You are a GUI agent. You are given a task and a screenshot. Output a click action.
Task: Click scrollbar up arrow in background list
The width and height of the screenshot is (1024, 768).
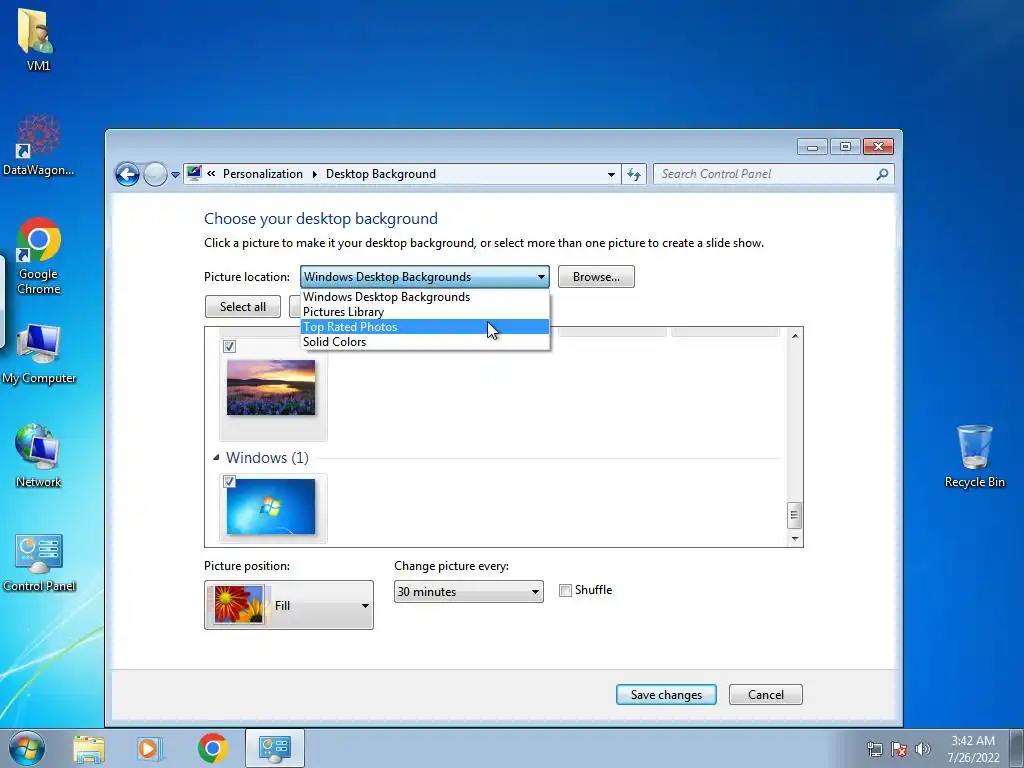coord(795,336)
